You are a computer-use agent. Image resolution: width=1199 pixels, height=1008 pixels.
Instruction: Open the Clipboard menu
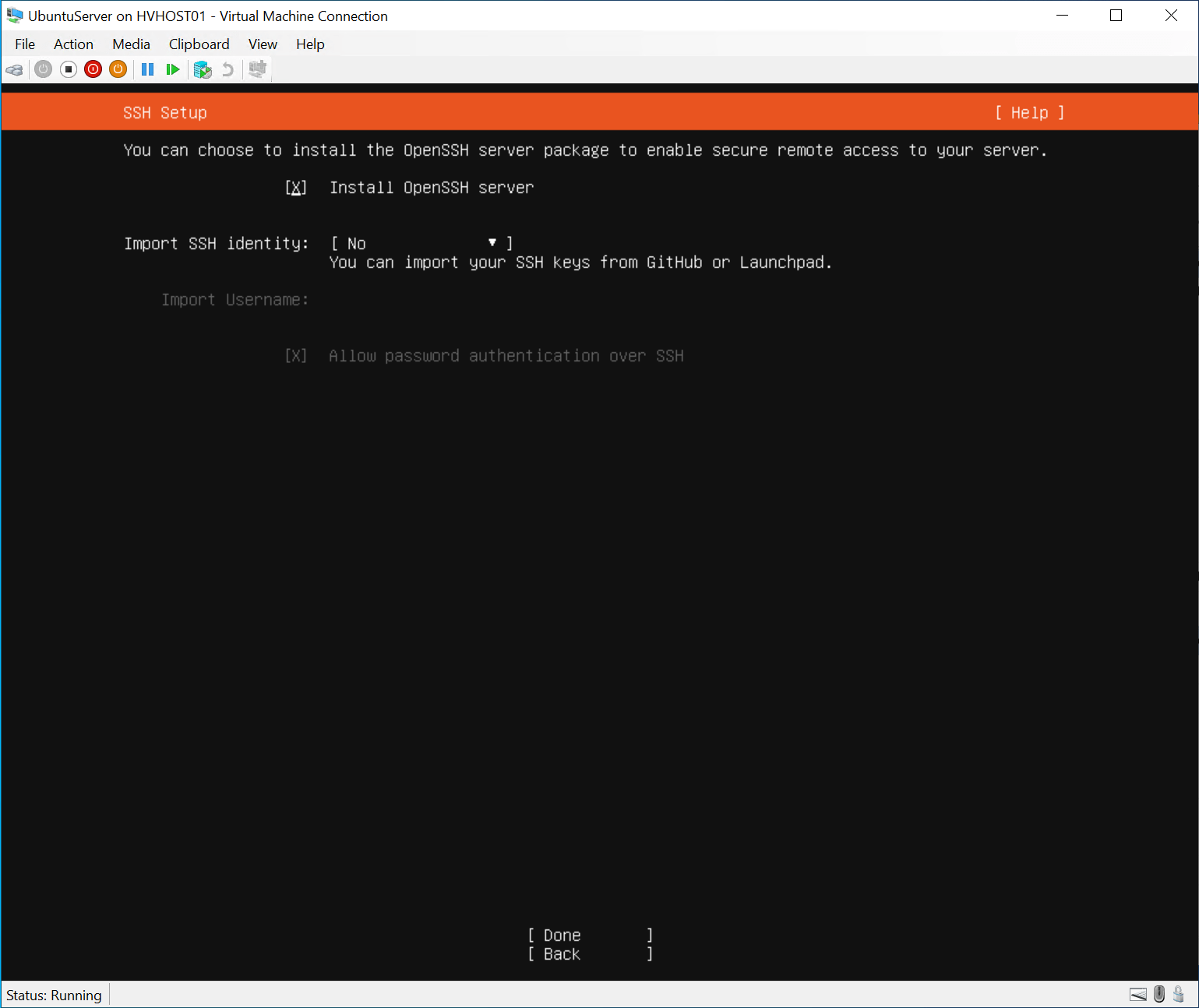(x=199, y=44)
